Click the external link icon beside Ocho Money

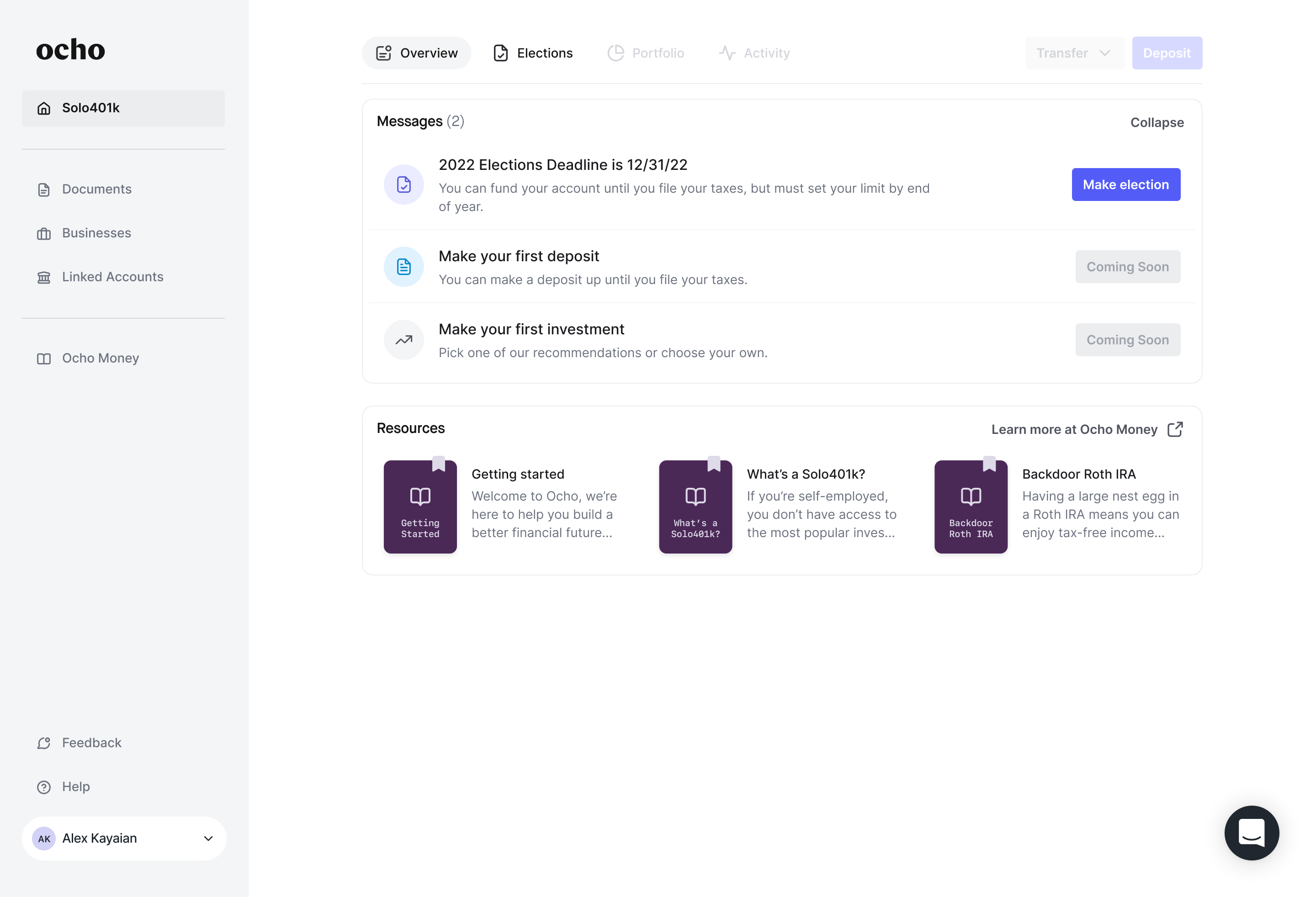click(x=1175, y=429)
